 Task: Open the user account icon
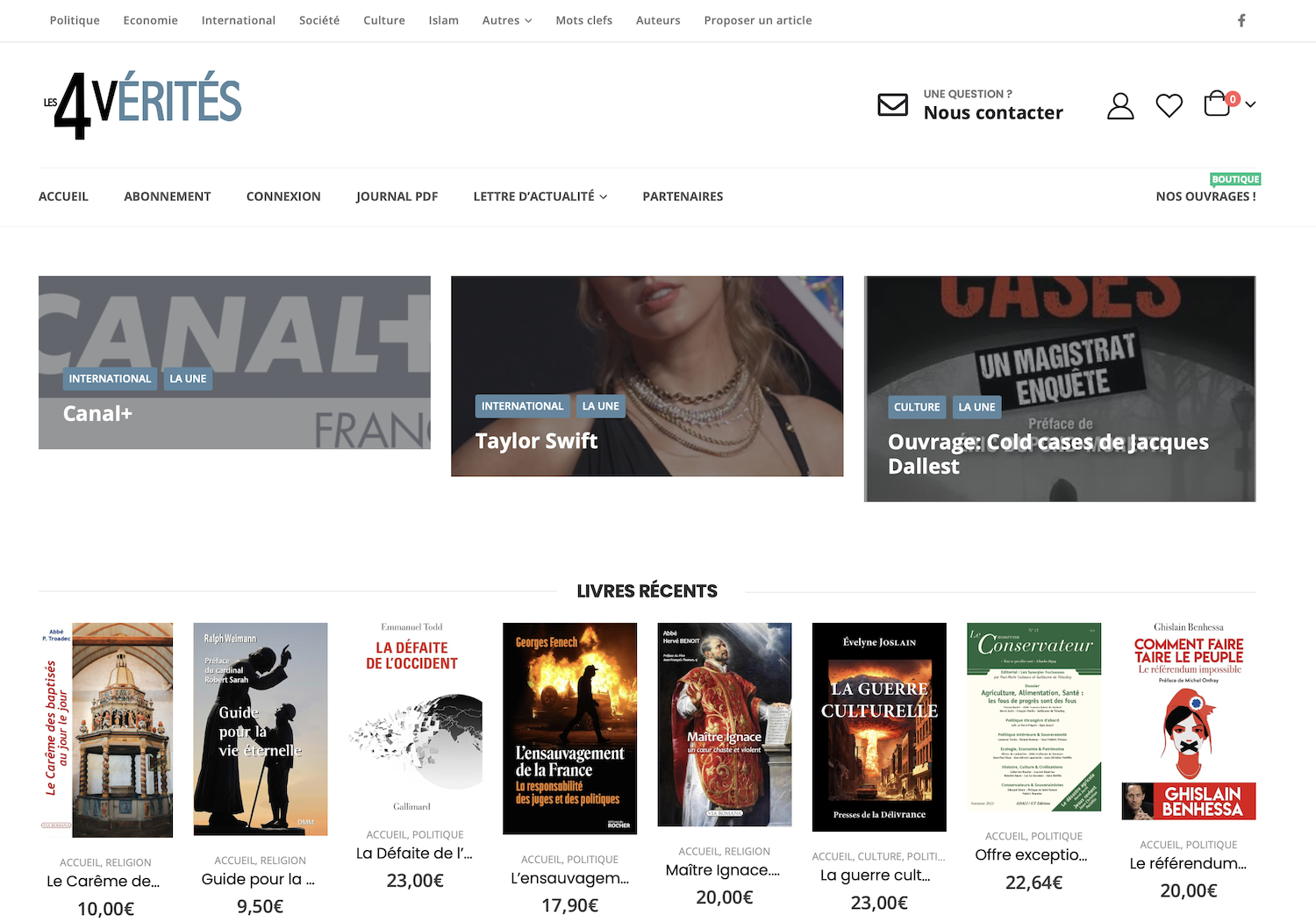(x=1119, y=105)
